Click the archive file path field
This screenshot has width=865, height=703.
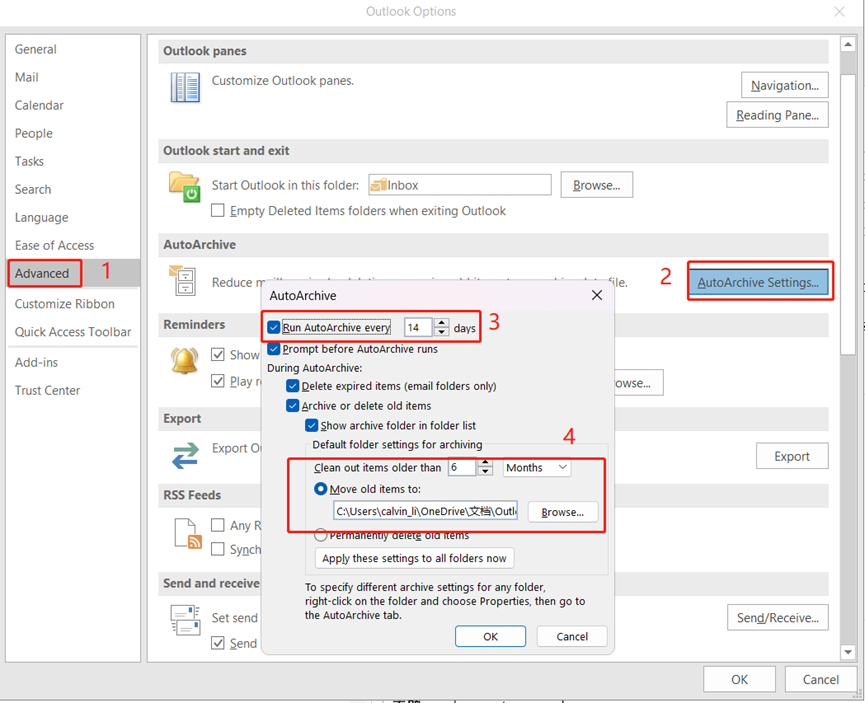click(x=425, y=511)
